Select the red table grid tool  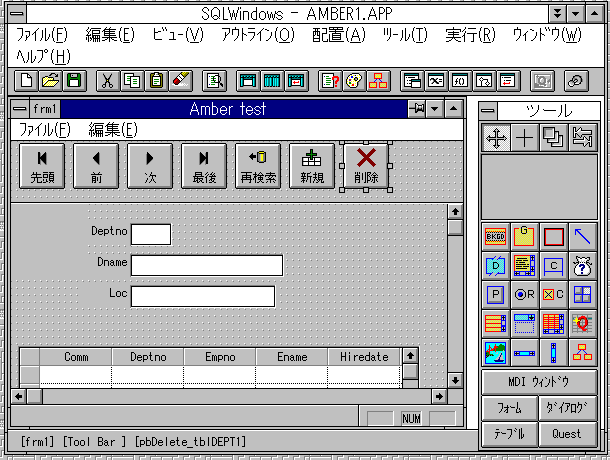tap(553, 324)
